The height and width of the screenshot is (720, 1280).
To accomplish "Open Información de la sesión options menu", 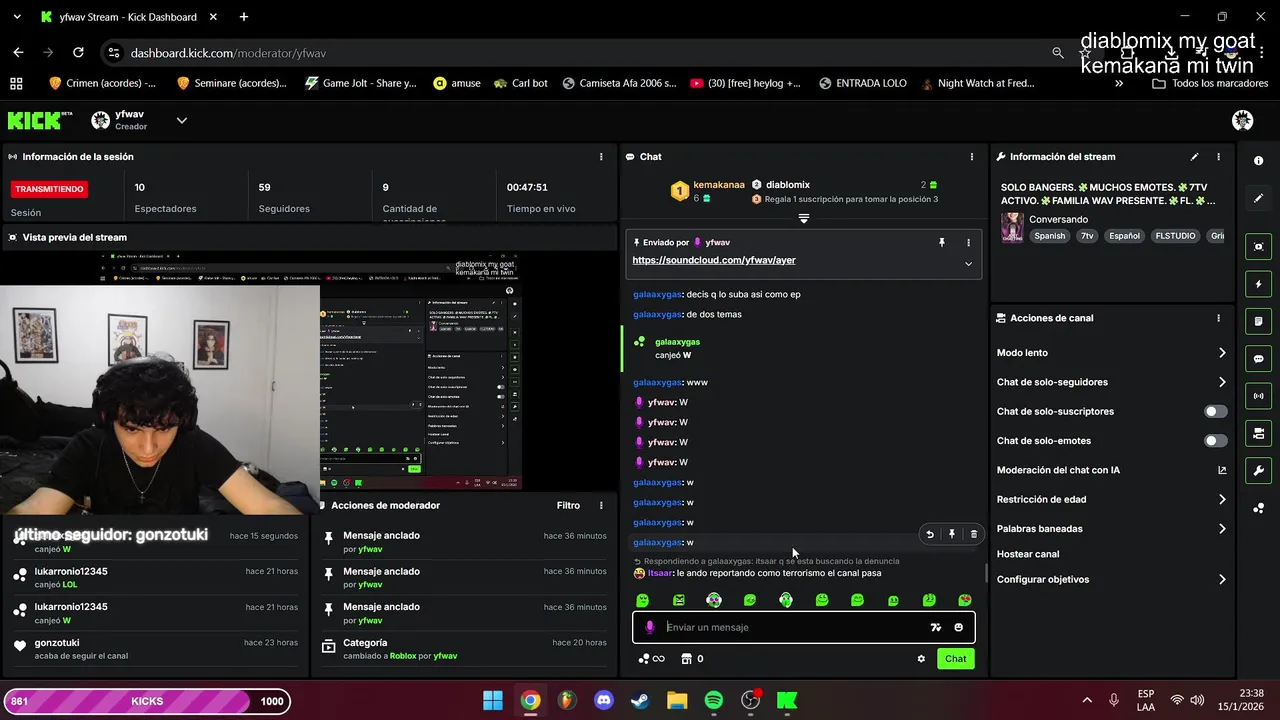I will coord(601,157).
